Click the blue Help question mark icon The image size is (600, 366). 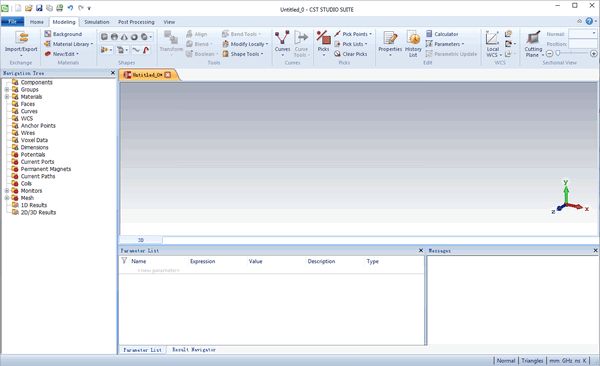(x=589, y=21)
